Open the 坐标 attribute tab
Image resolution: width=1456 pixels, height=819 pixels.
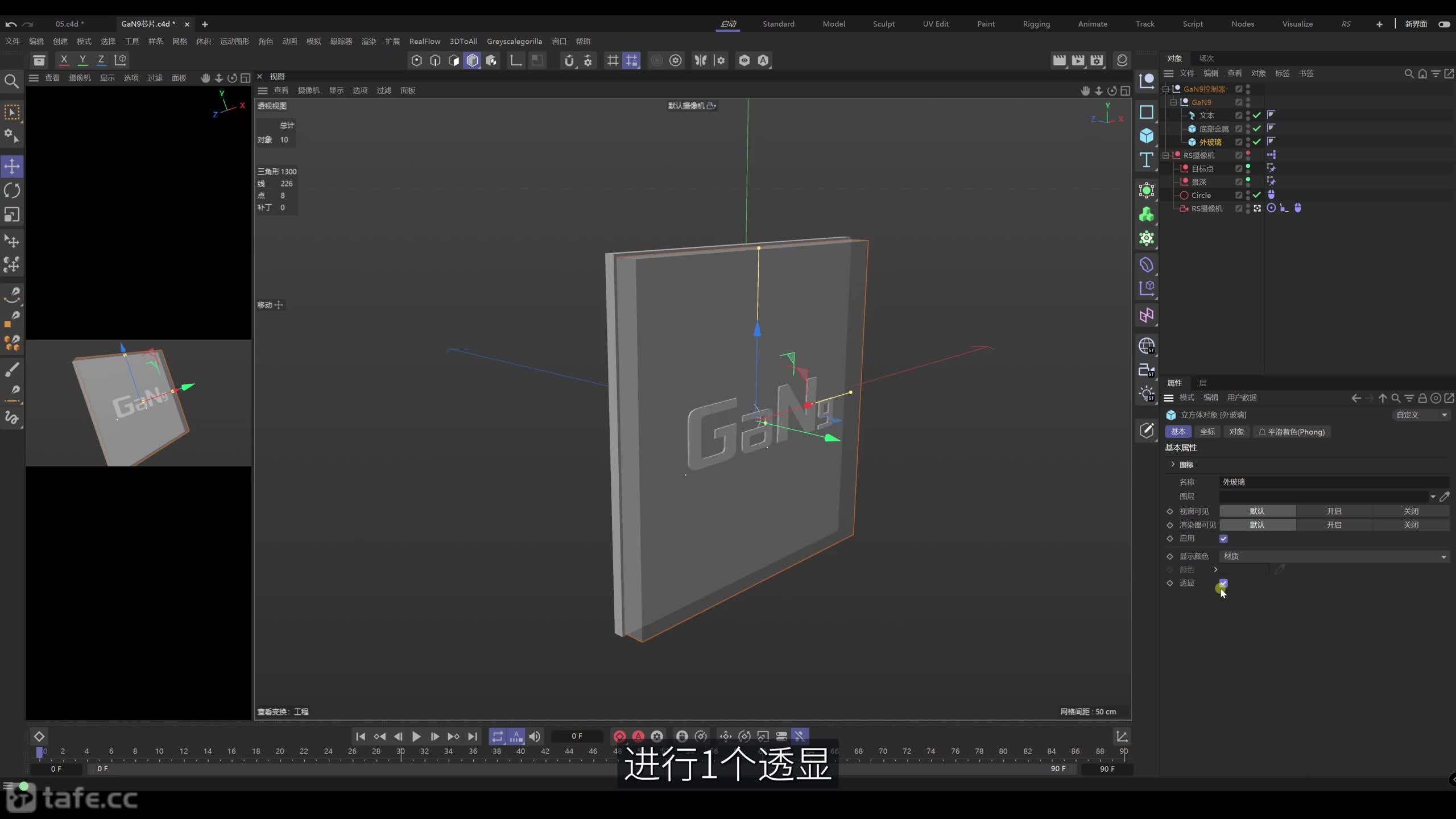coord(1207,432)
